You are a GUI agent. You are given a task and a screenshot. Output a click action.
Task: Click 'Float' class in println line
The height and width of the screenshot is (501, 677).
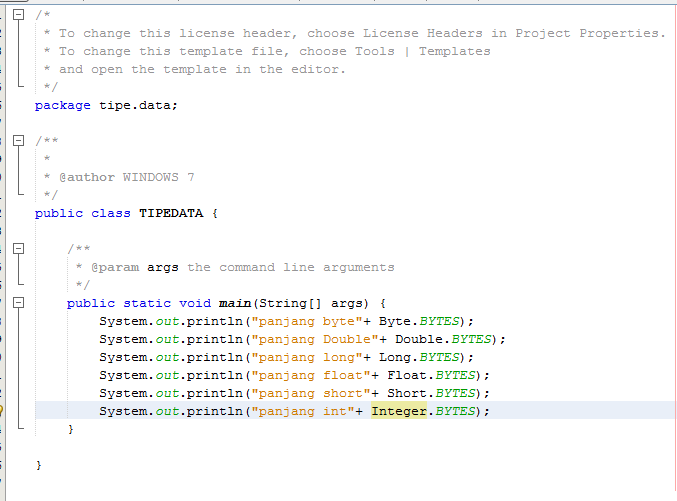pyautogui.click(x=407, y=375)
